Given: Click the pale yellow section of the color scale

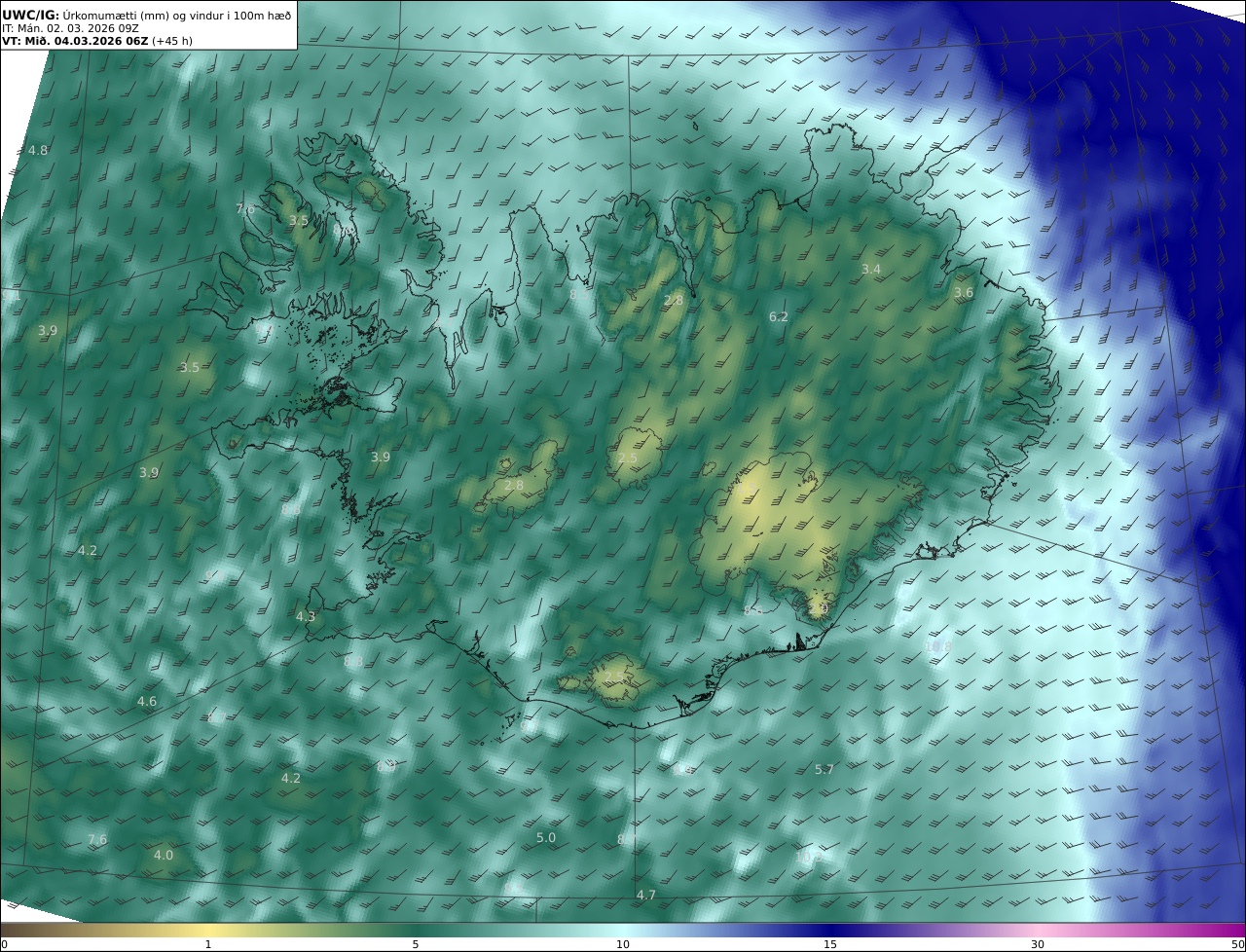Looking at the screenshot, I should [x=208, y=930].
